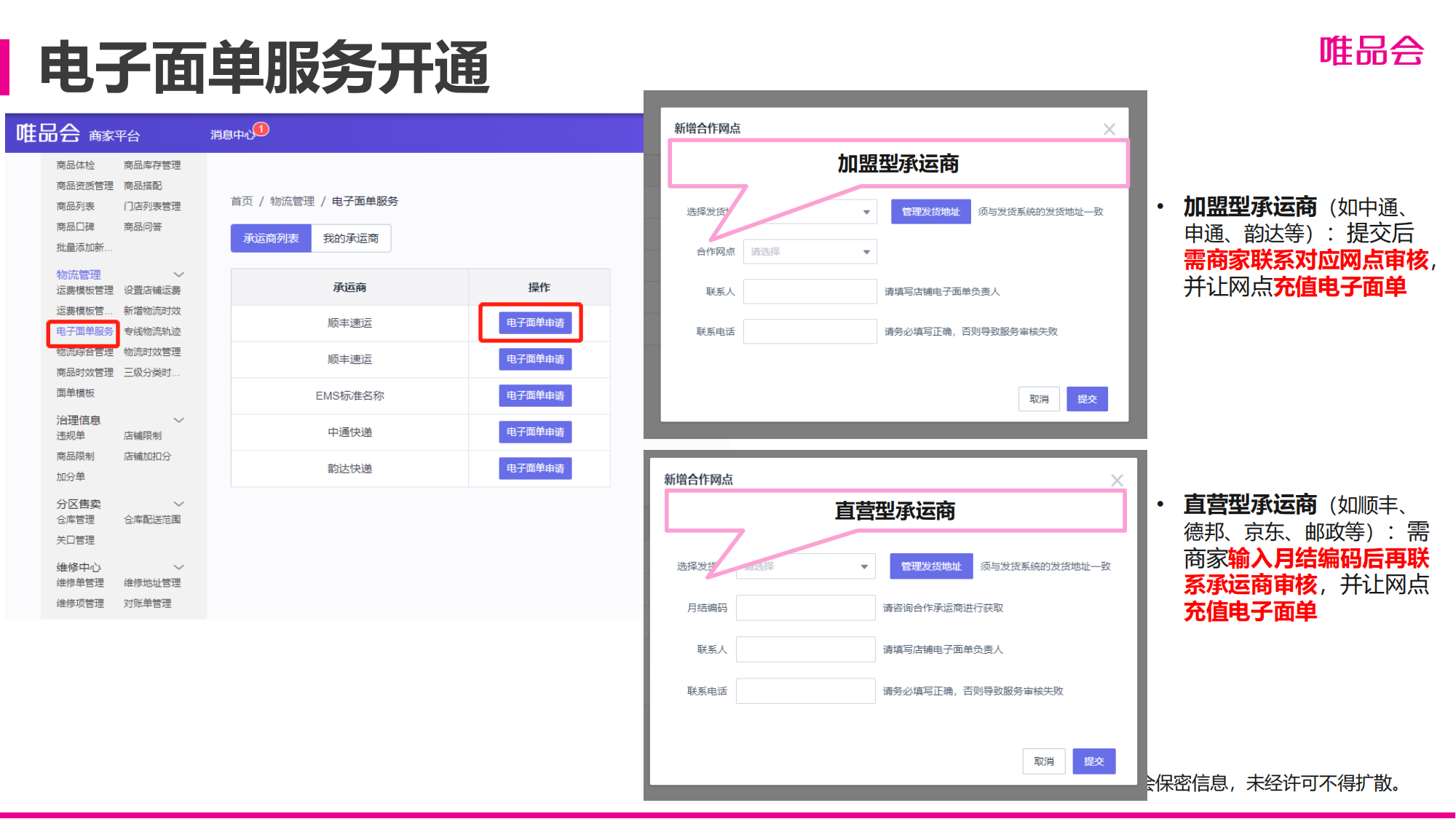Focus the 联系电话 field in lower dialog
The width and height of the screenshot is (1456, 819).
805,691
